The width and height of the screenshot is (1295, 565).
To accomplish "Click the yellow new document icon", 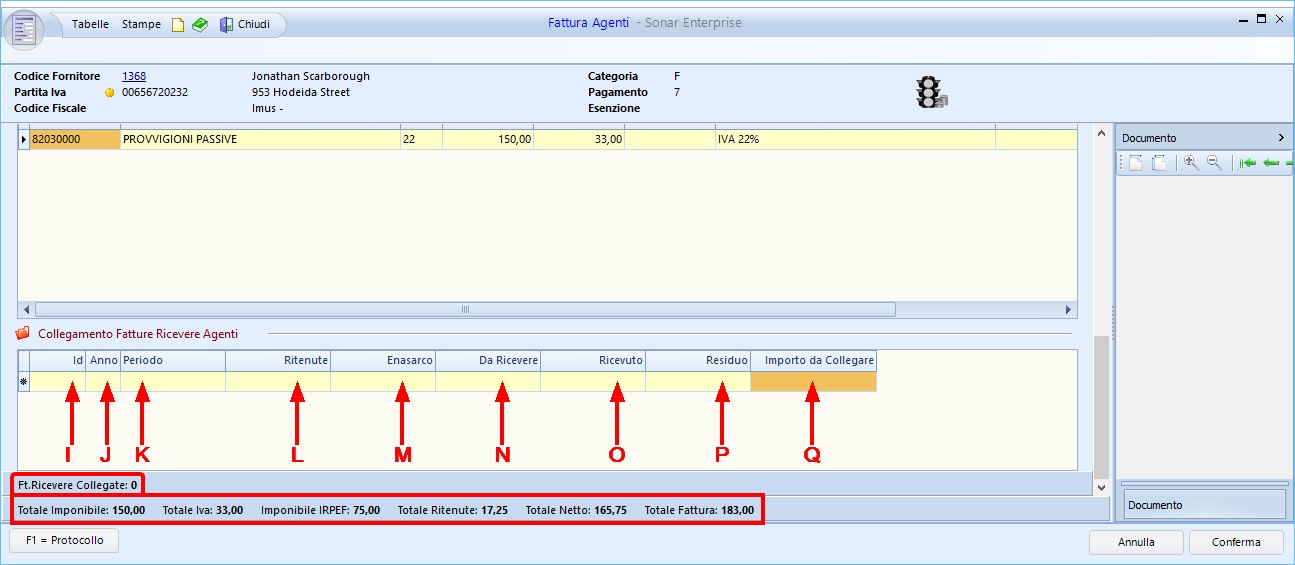I will (x=178, y=25).
